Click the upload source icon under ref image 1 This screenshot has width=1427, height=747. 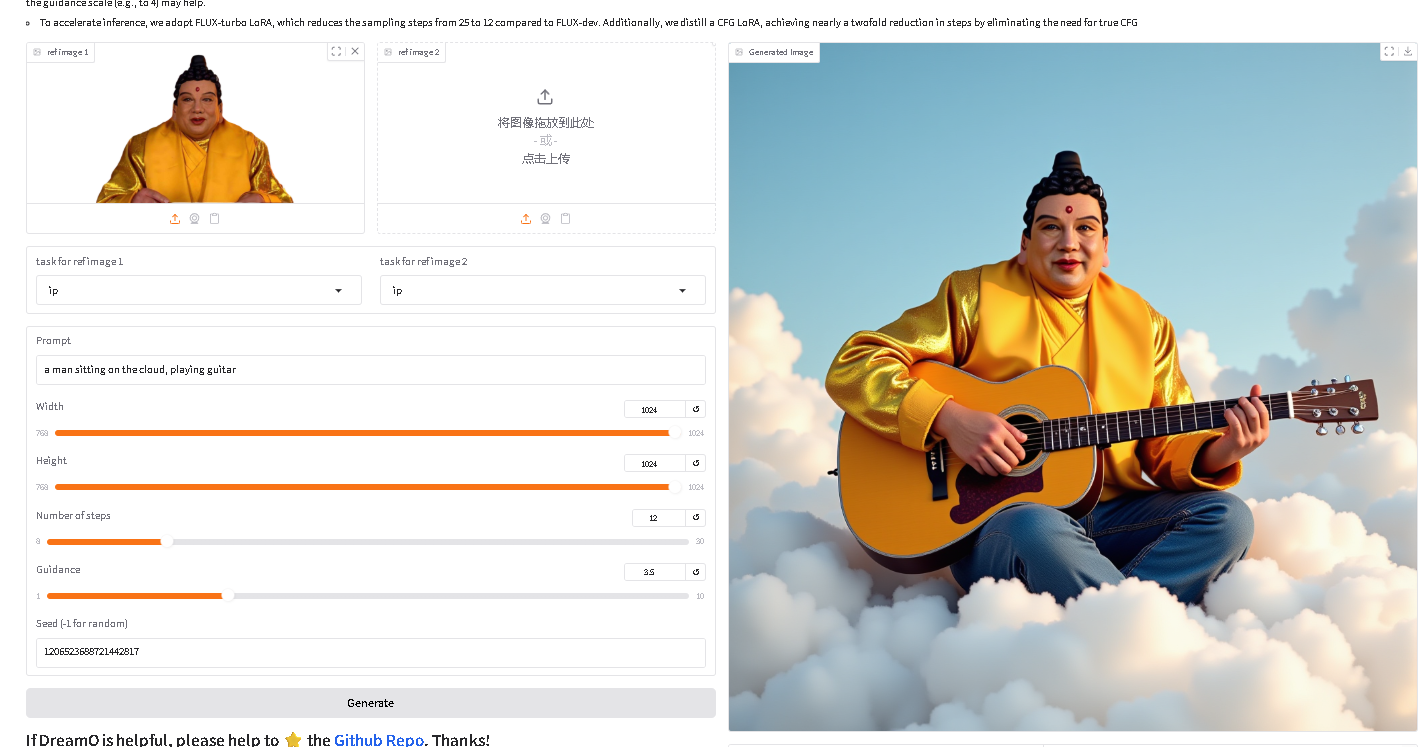coord(175,218)
